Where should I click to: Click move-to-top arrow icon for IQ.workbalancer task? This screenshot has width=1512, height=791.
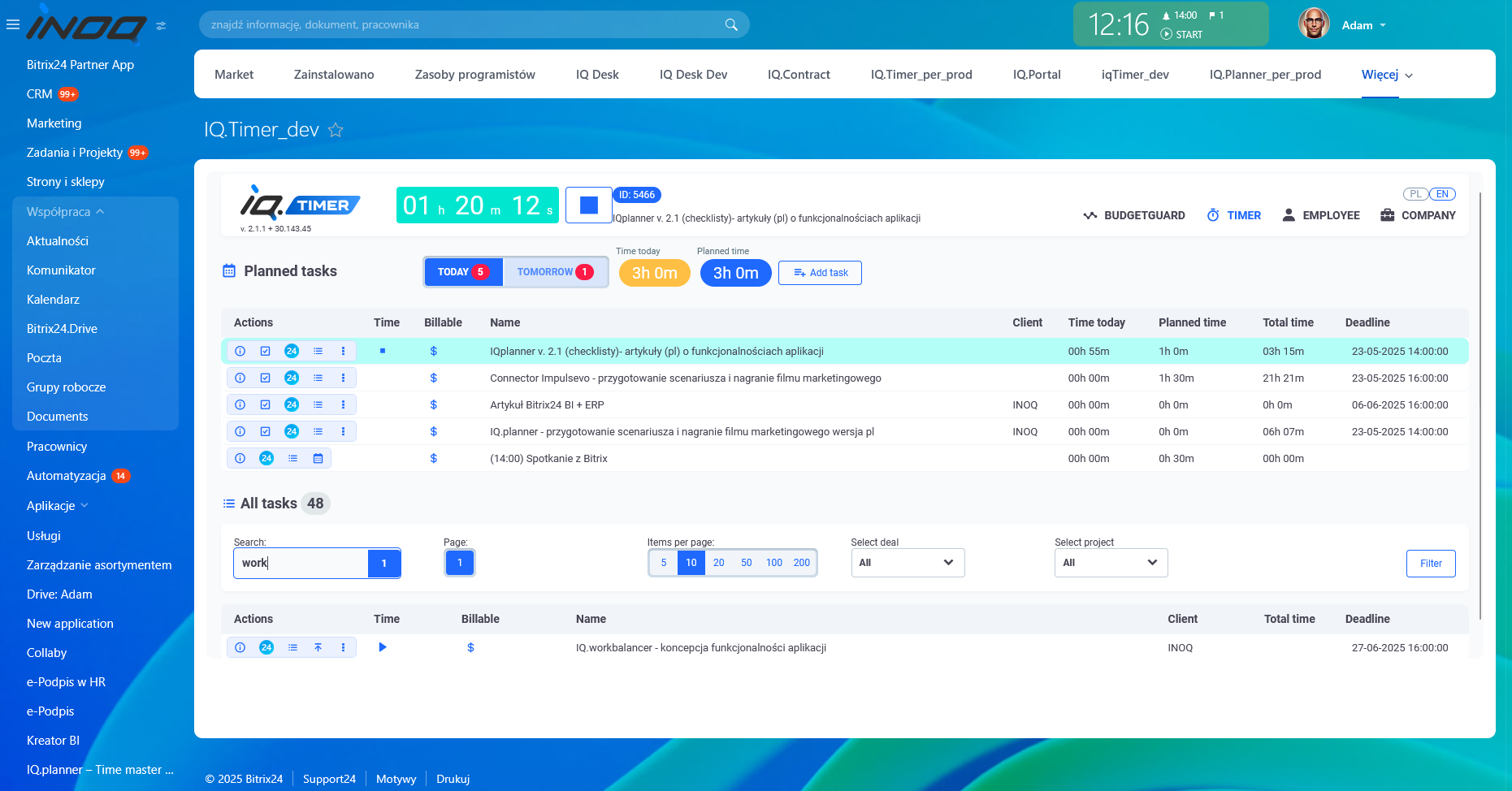318,648
